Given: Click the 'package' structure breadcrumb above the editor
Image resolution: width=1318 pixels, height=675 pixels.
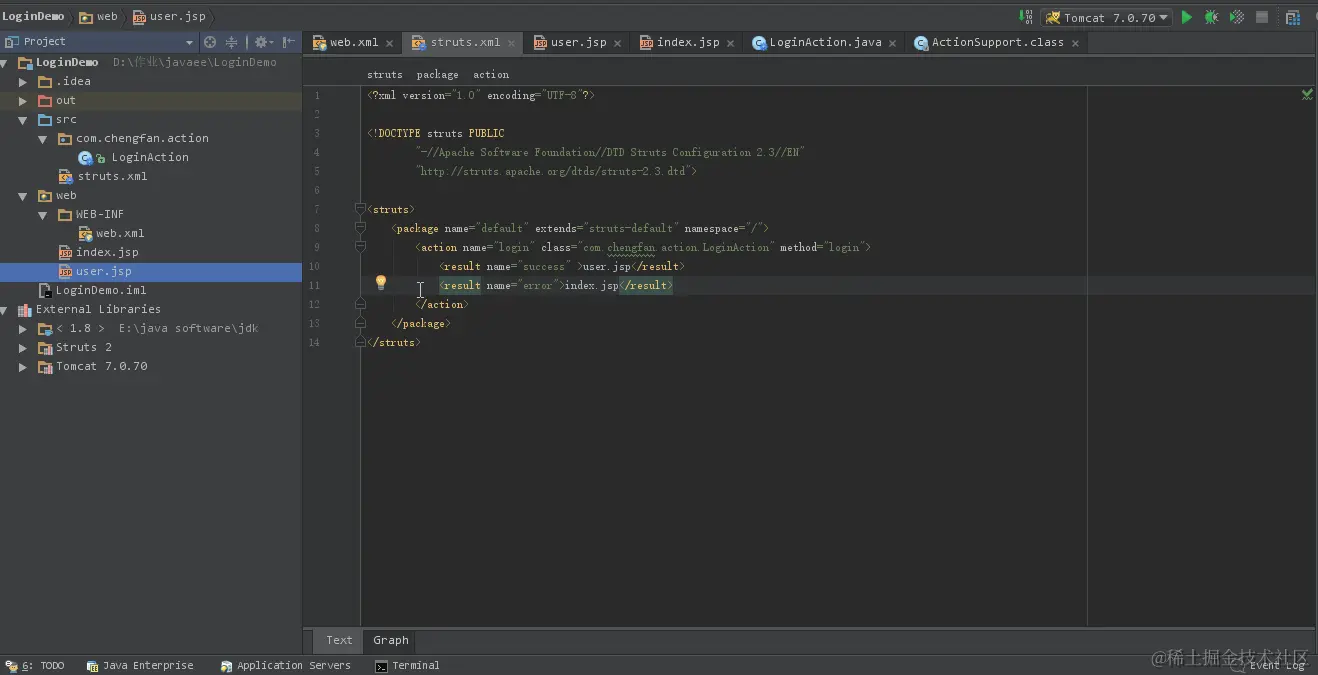Looking at the screenshot, I should pos(437,75).
